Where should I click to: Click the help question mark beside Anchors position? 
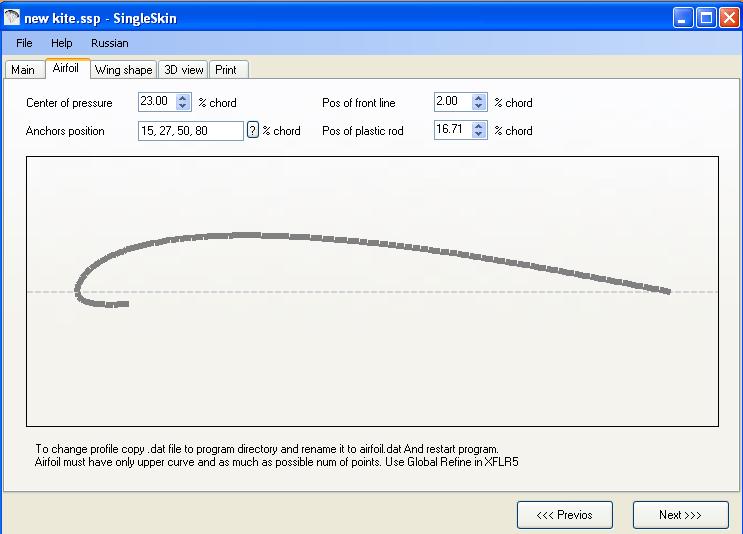(253, 131)
